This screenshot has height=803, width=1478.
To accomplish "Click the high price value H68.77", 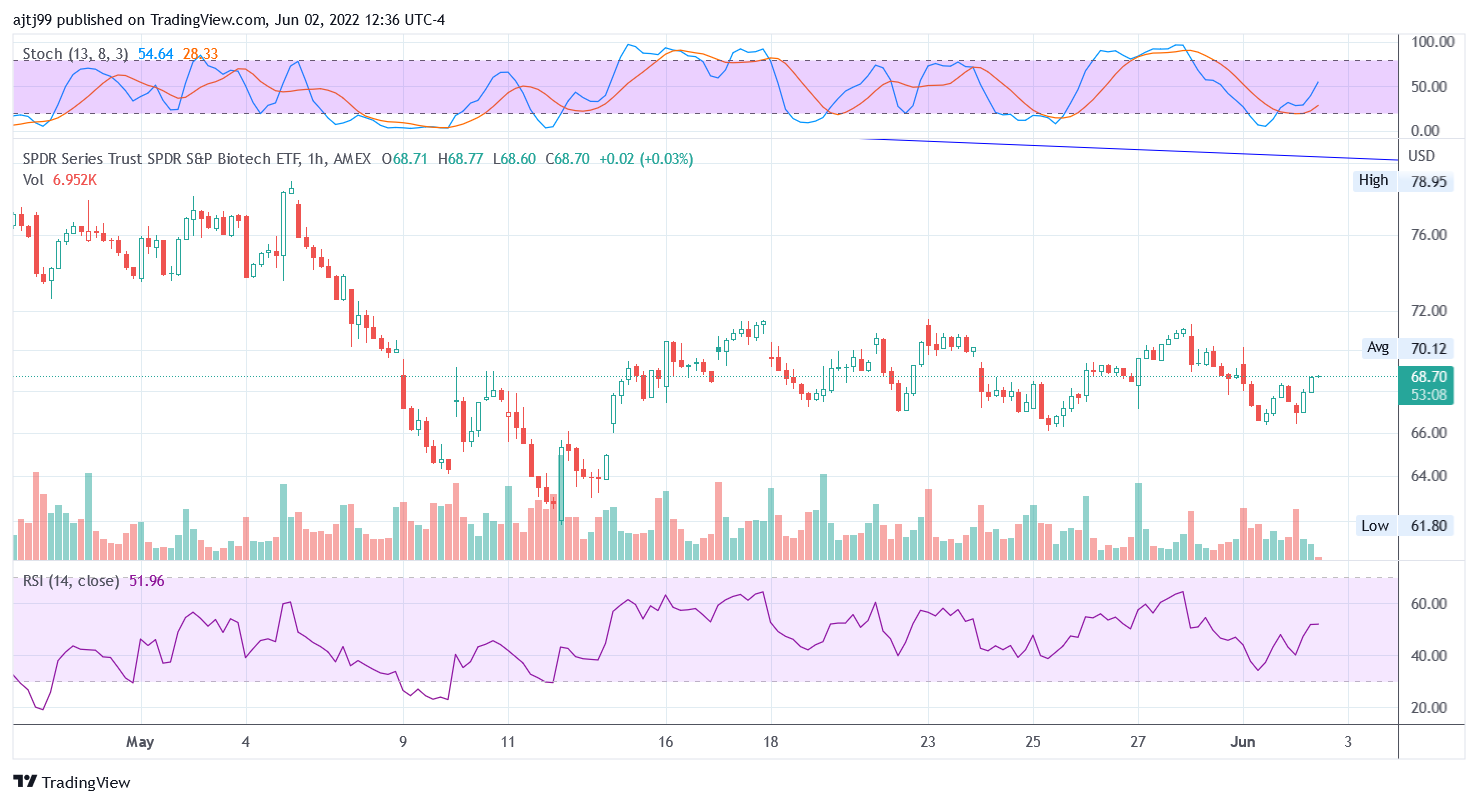I will coord(460,159).
